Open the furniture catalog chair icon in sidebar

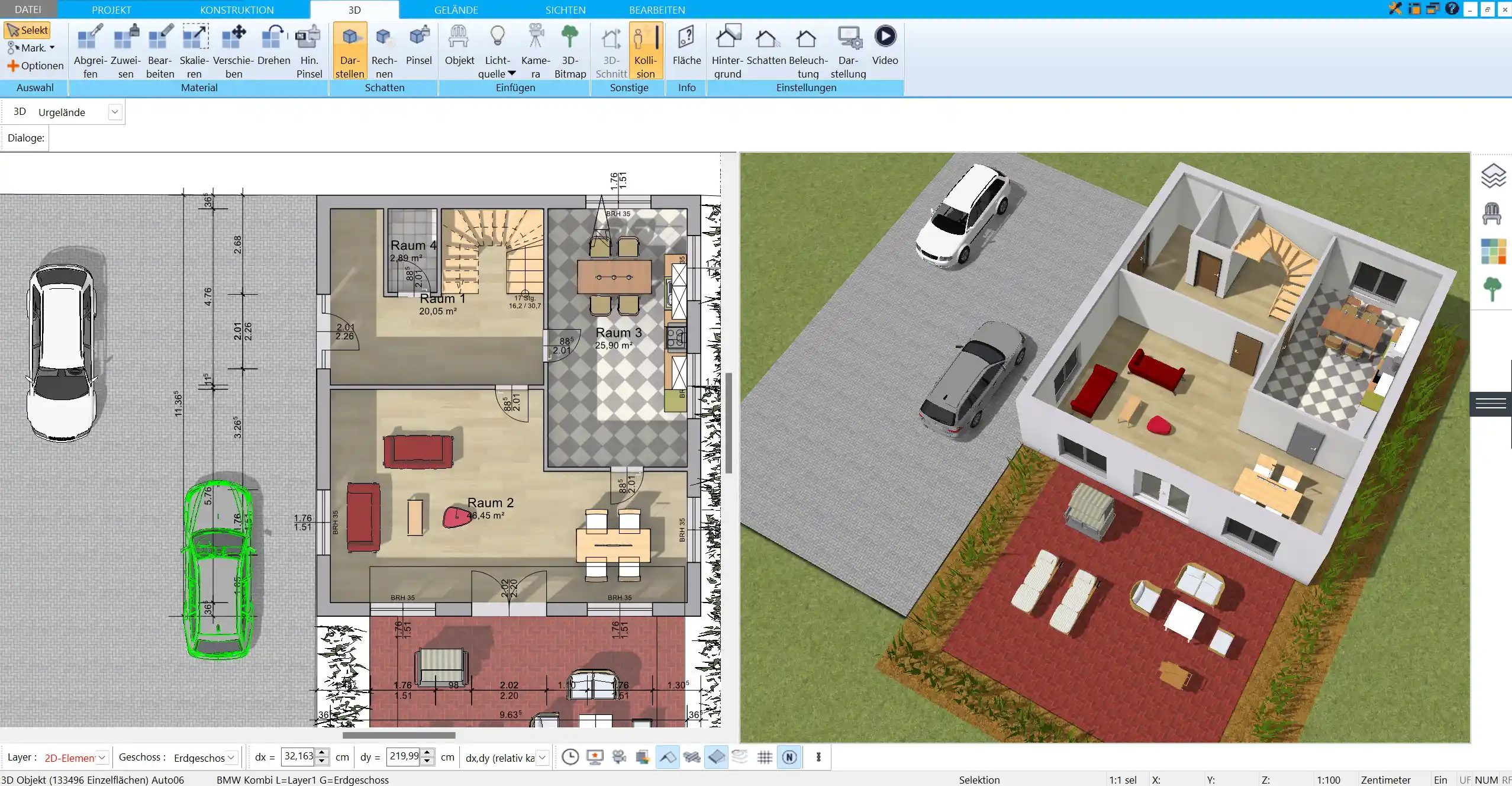(1492, 213)
